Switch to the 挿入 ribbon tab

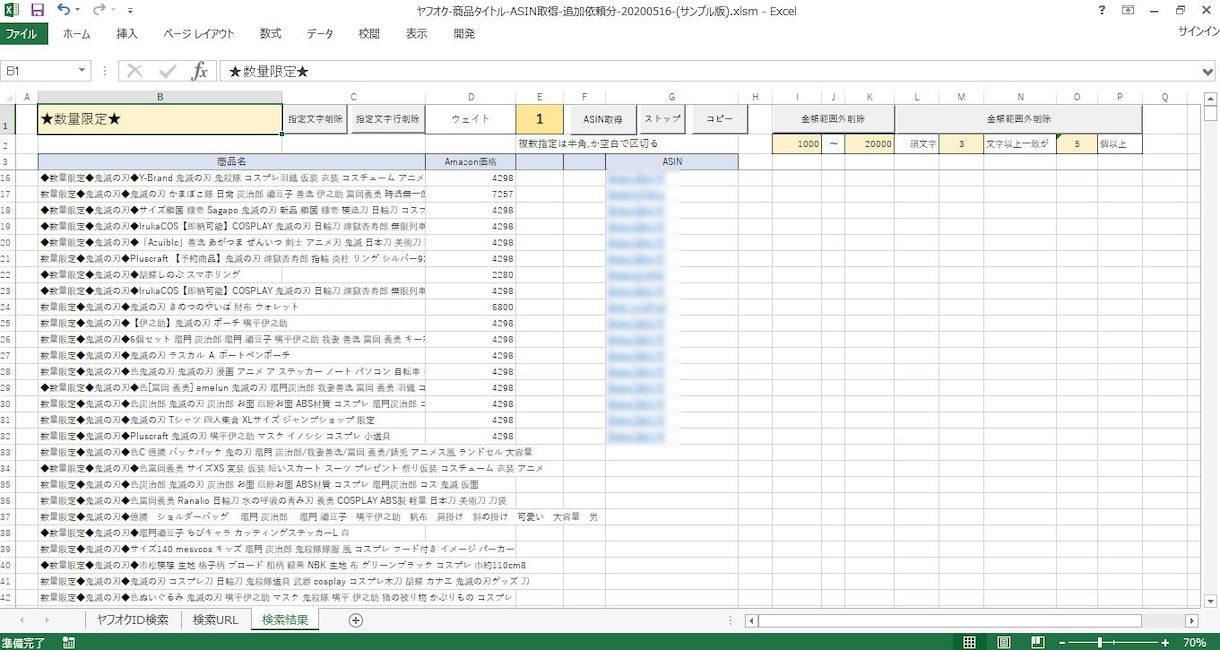127,33
